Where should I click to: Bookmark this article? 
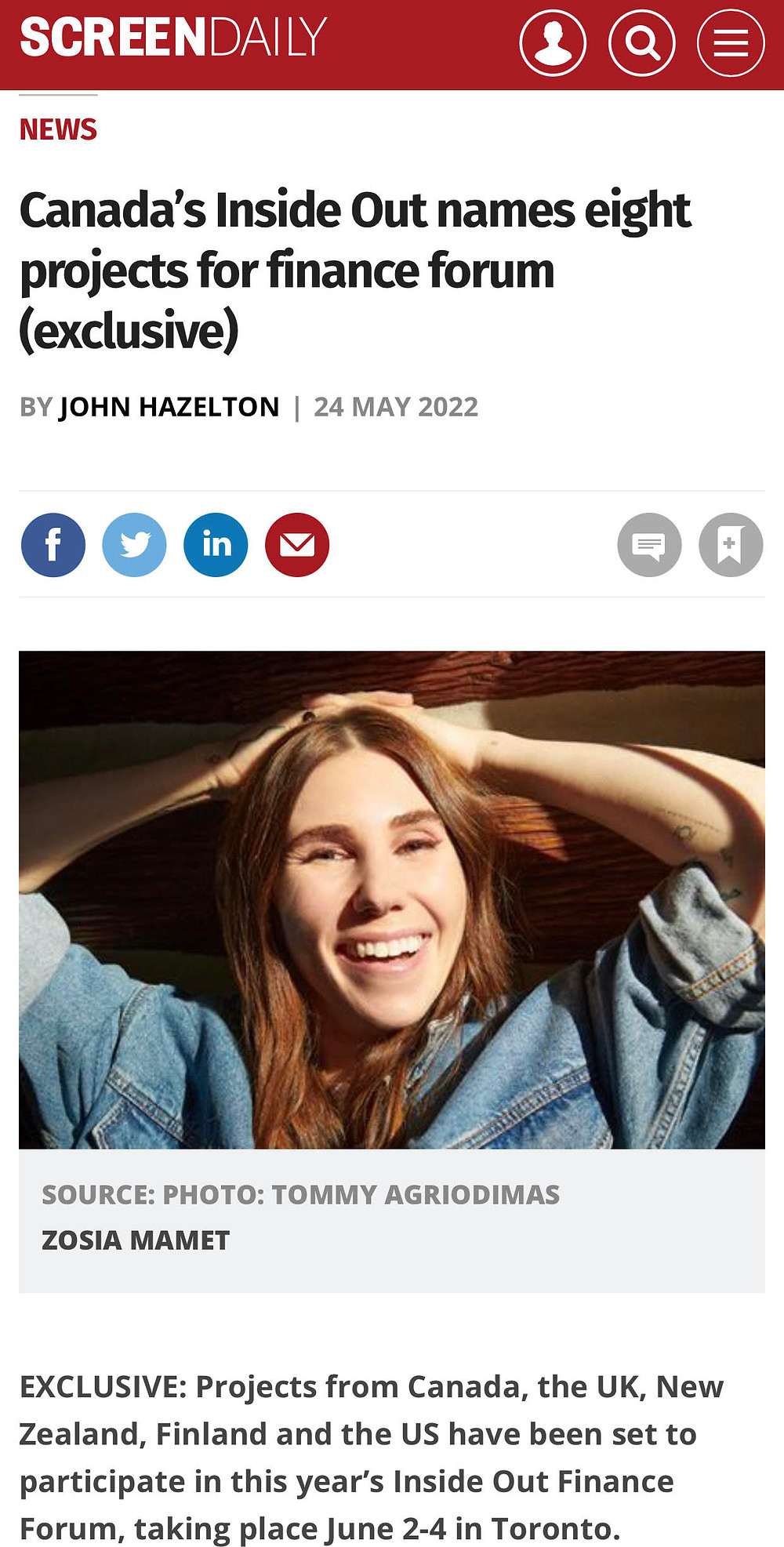[731, 545]
